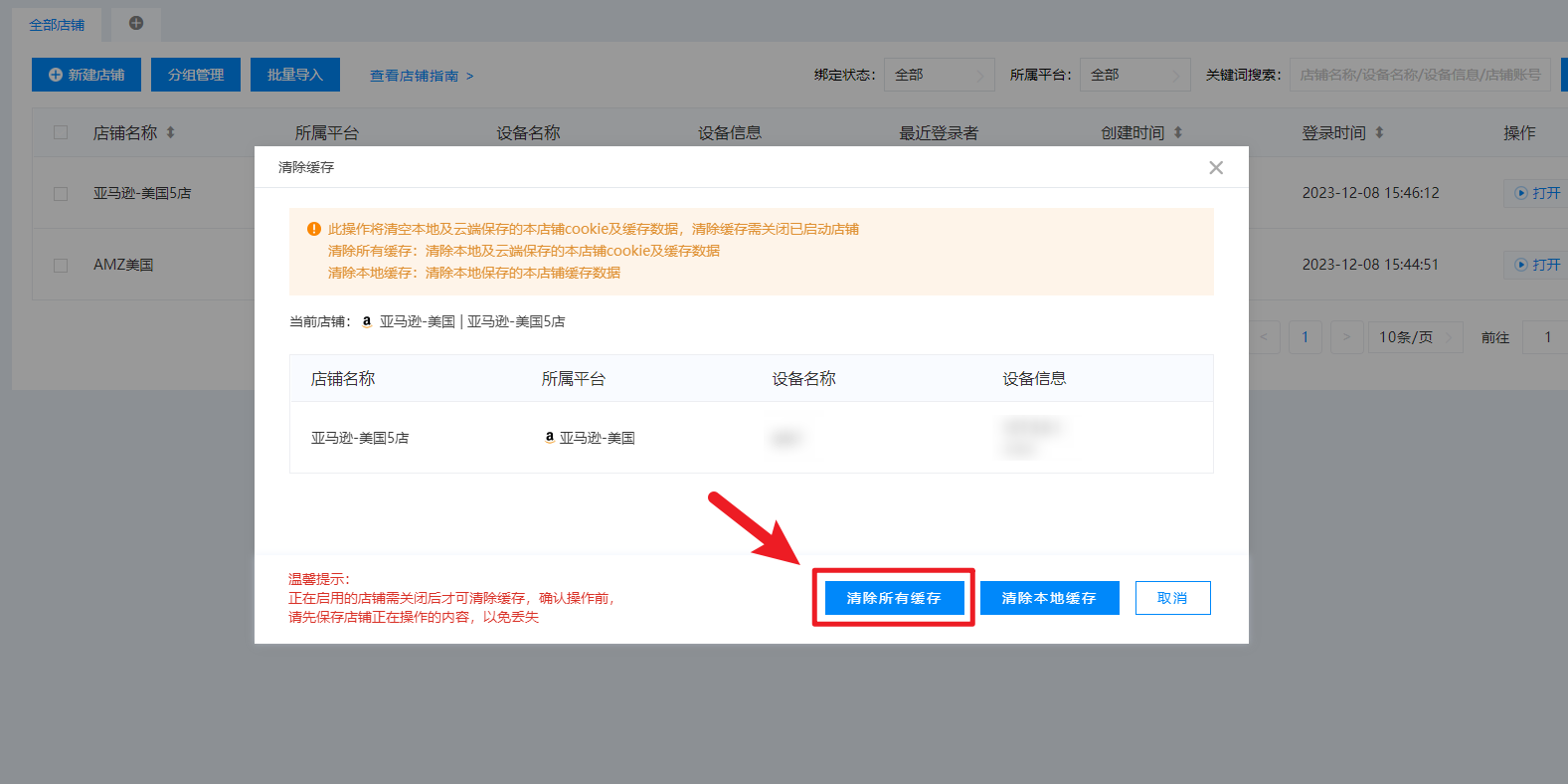Switch to the 全部店铺 tab

[57, 25]
